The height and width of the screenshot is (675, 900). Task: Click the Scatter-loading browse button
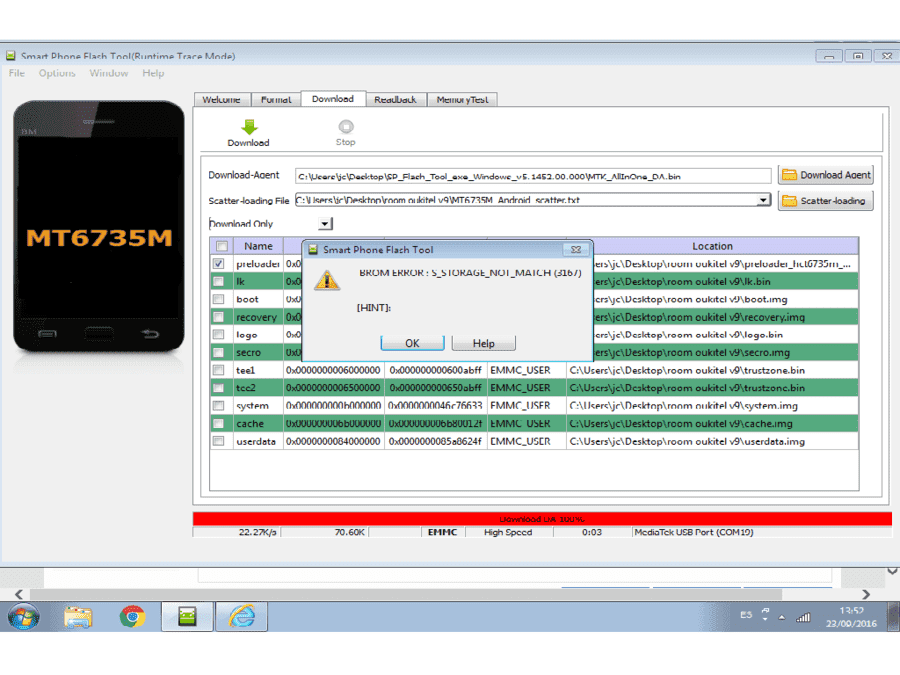point(826,201)
